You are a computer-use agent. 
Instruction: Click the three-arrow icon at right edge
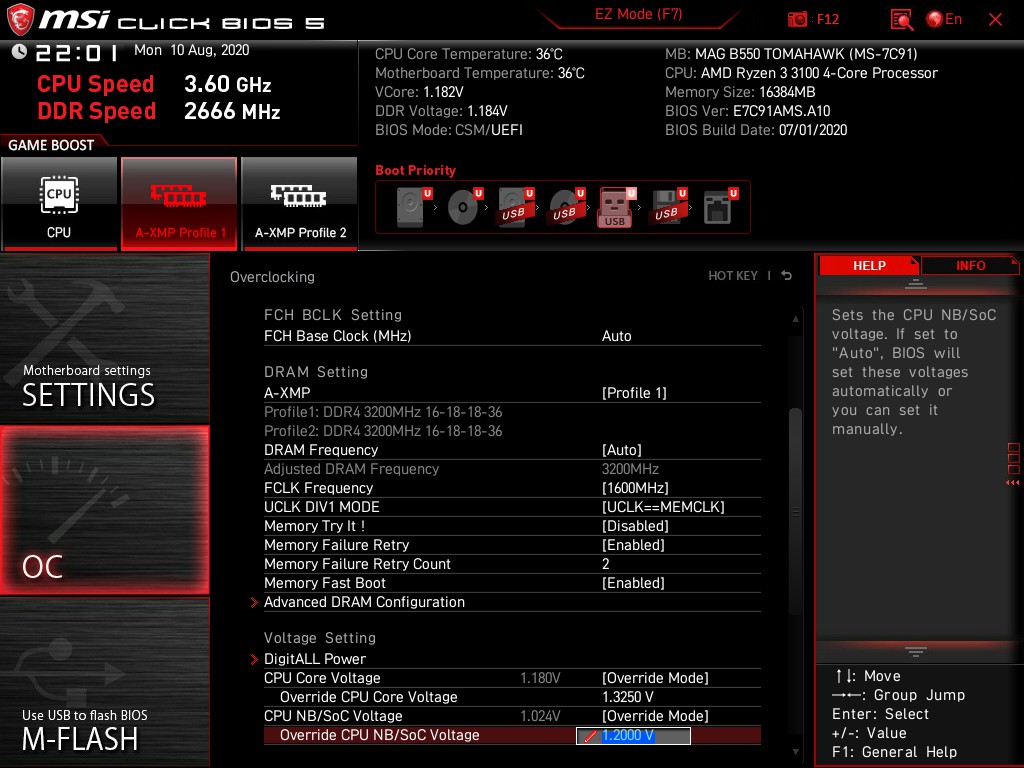[1013, 483]
